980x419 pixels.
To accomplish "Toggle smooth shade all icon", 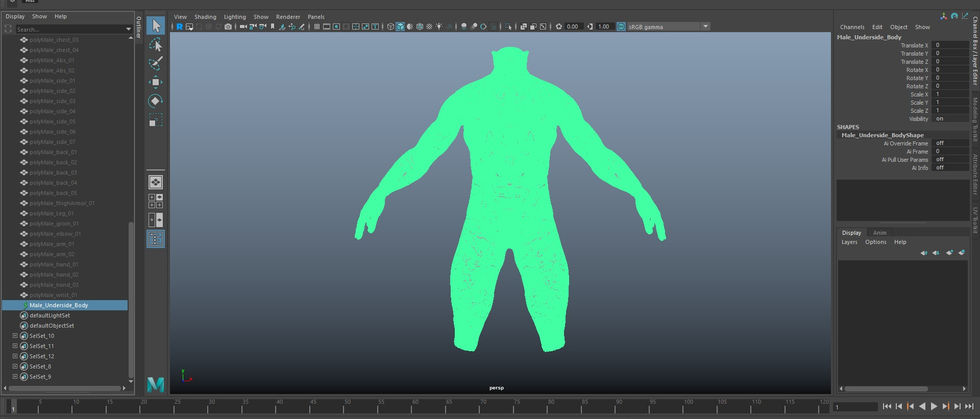I will click(400, 27).
